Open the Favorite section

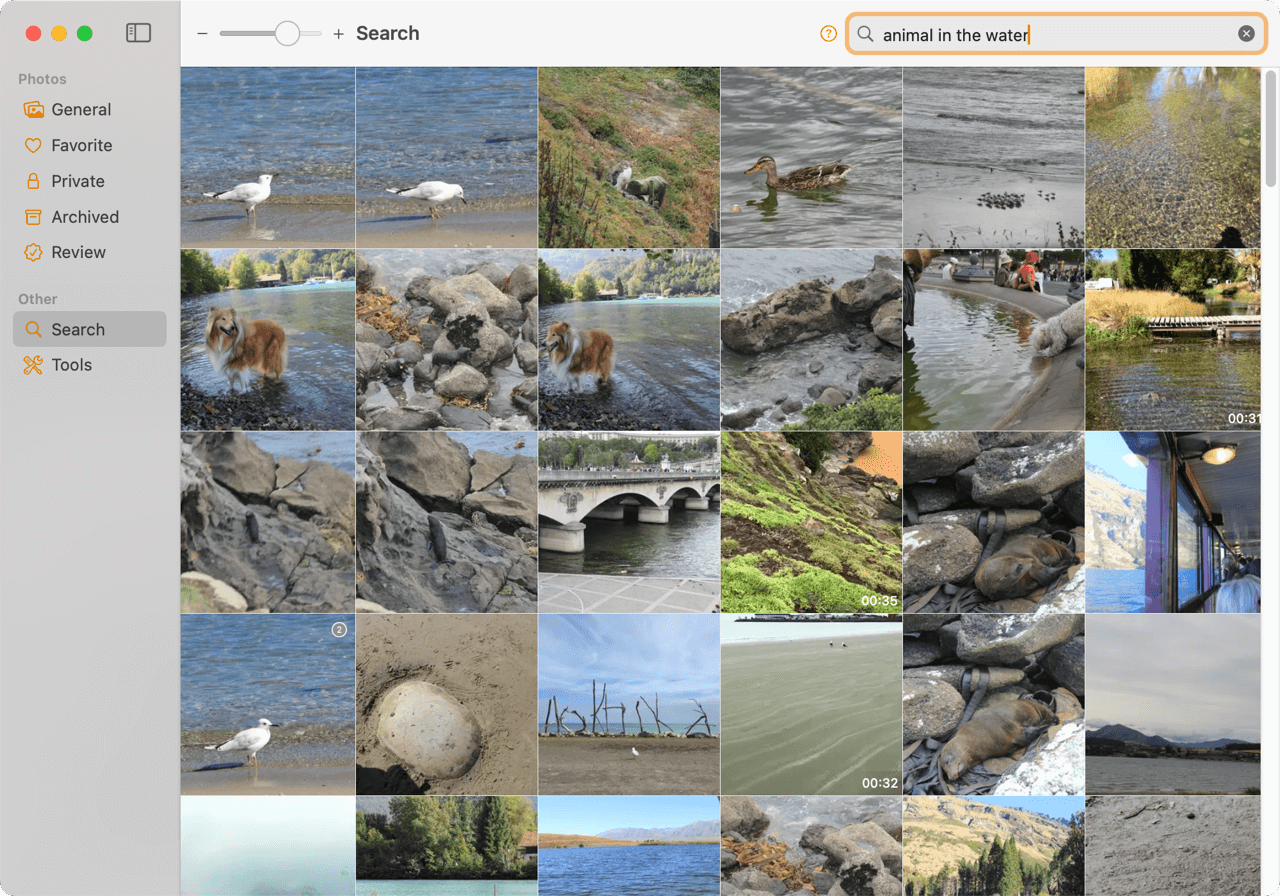[x=90, y=146]
